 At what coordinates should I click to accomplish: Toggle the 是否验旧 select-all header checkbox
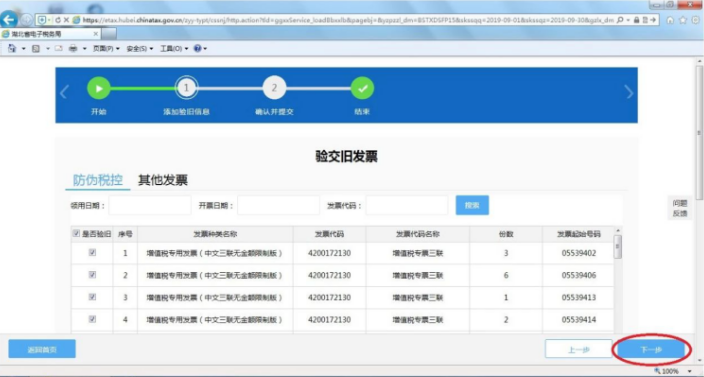tap(76, 233)
